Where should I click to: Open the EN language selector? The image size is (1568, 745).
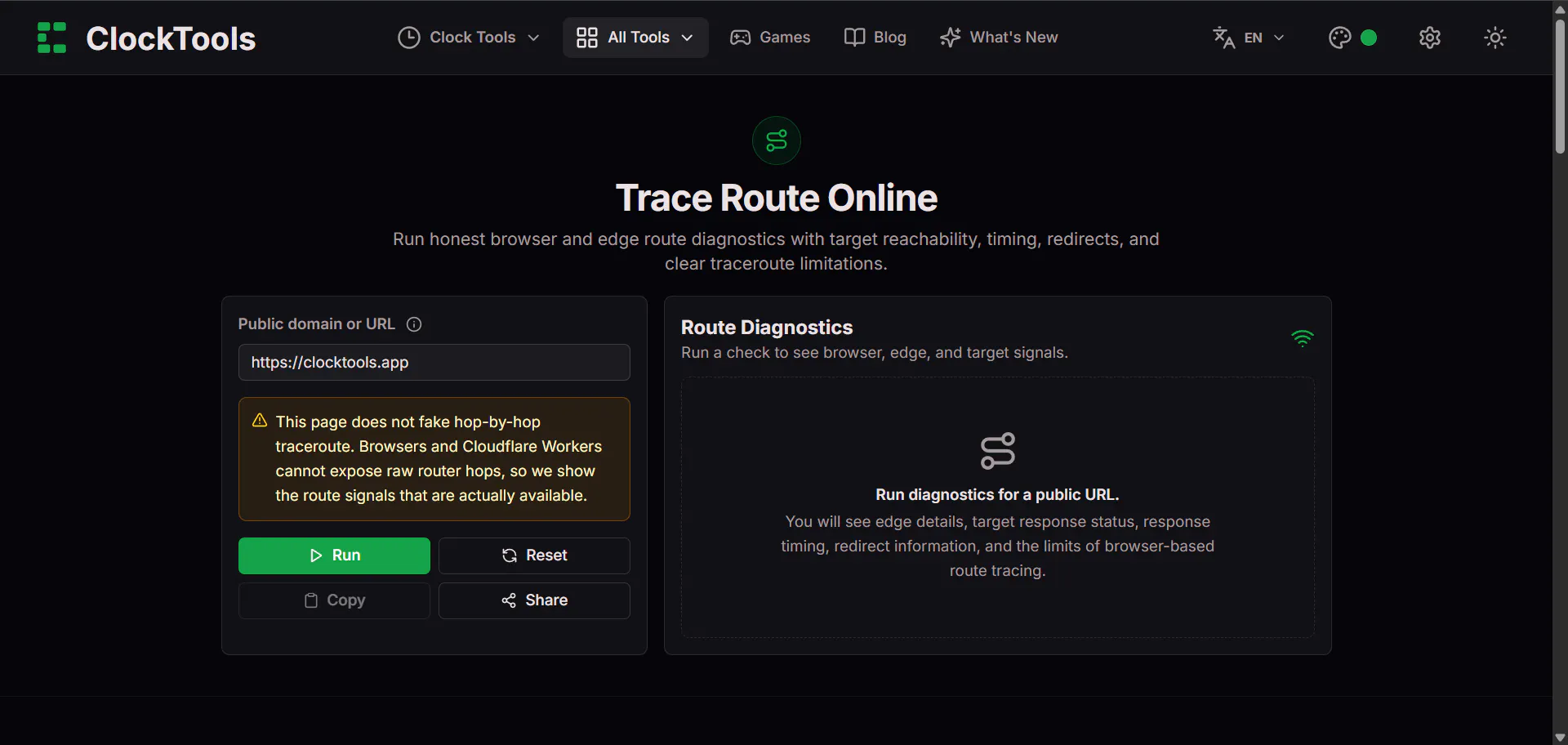tap(1249, 38)
